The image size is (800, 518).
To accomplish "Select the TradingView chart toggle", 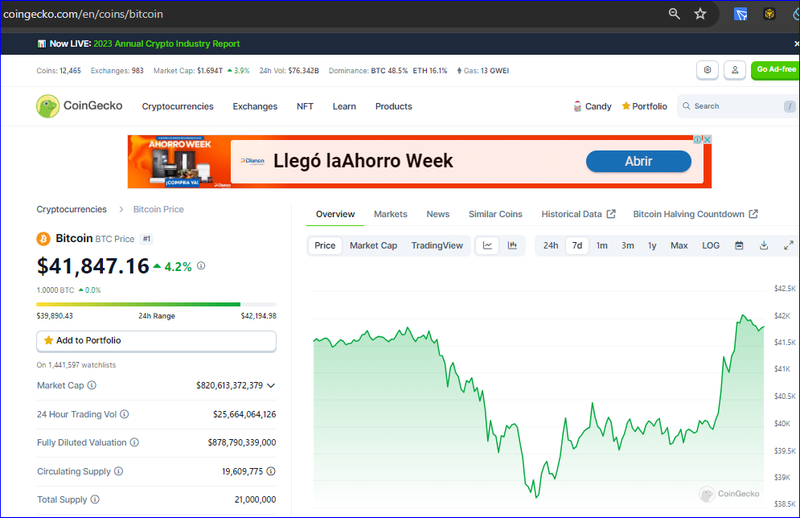I will [437, 245].
